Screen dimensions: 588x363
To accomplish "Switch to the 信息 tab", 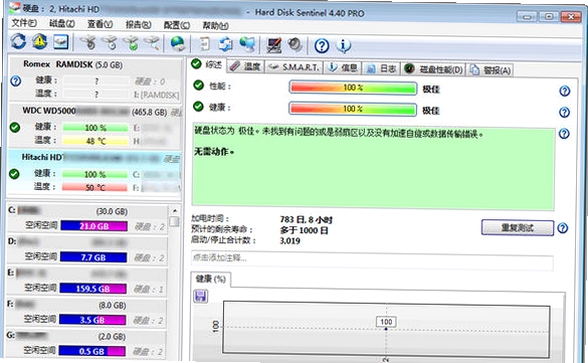I will point(342,68).
